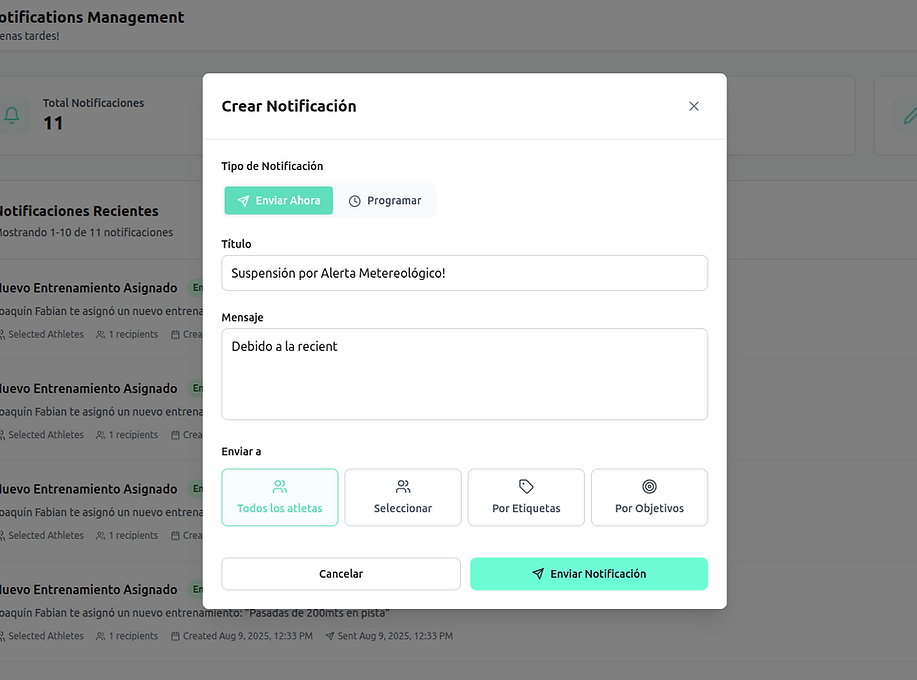Screen dimensions: 917x680
Task: Click the people icon in Todos los atletas
Action: (280, 486)
